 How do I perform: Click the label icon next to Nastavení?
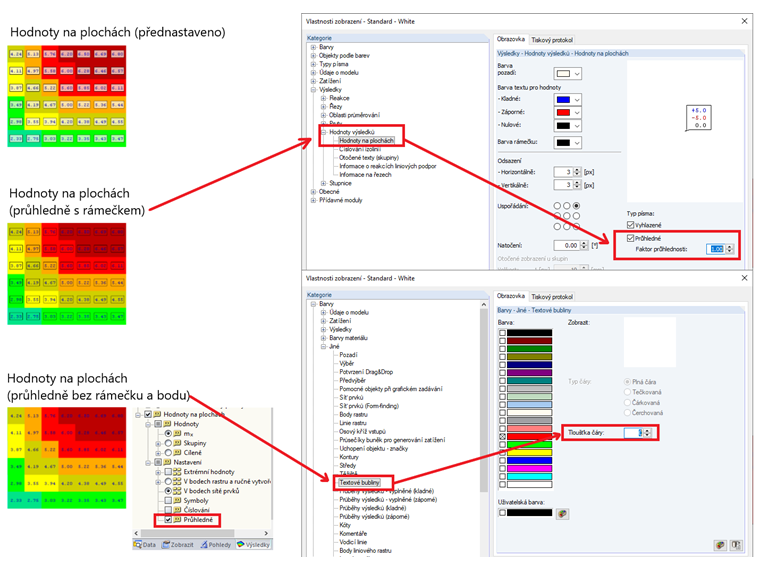(x=167, y=462)
